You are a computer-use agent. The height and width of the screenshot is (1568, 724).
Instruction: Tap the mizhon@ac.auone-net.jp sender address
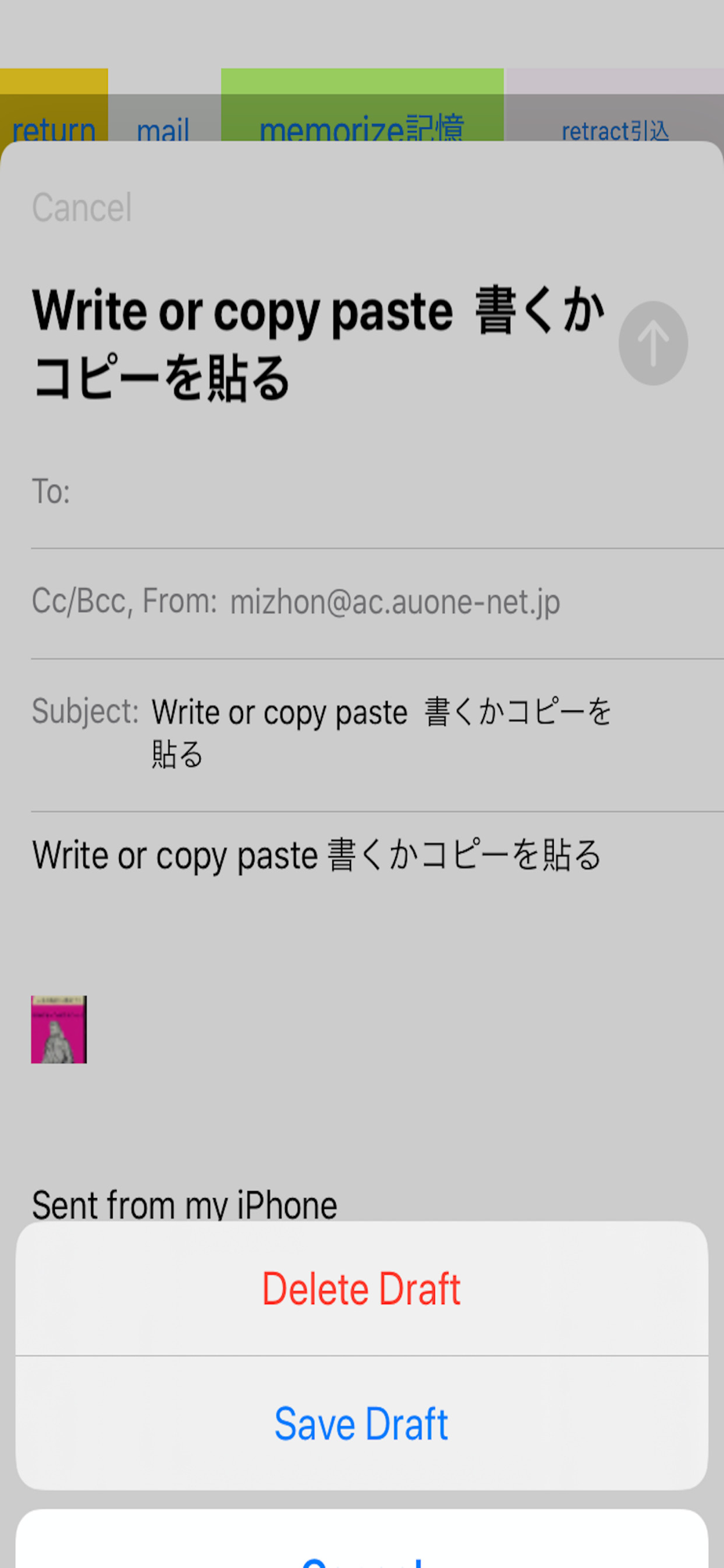point(395,602)
